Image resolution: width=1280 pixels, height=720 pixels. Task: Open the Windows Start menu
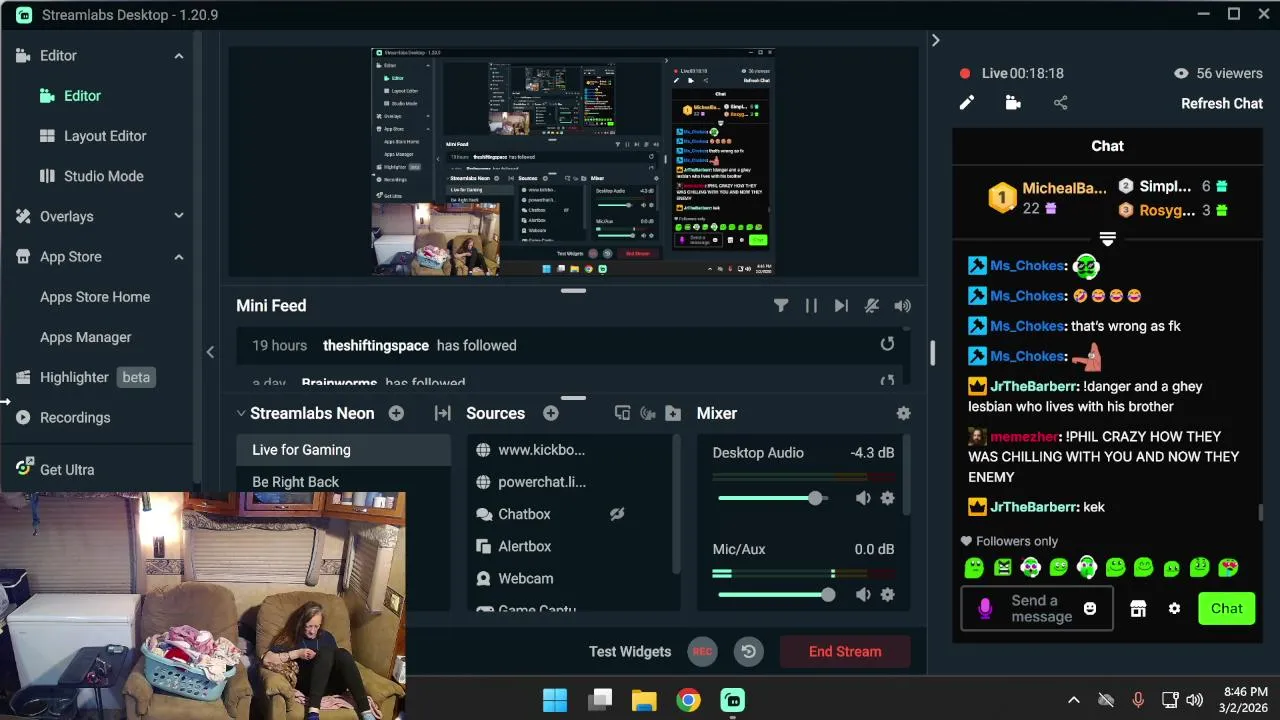[555, 700]
